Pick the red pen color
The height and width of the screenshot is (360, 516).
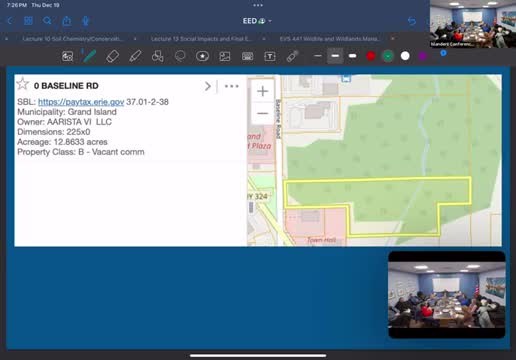click(371, 56)
